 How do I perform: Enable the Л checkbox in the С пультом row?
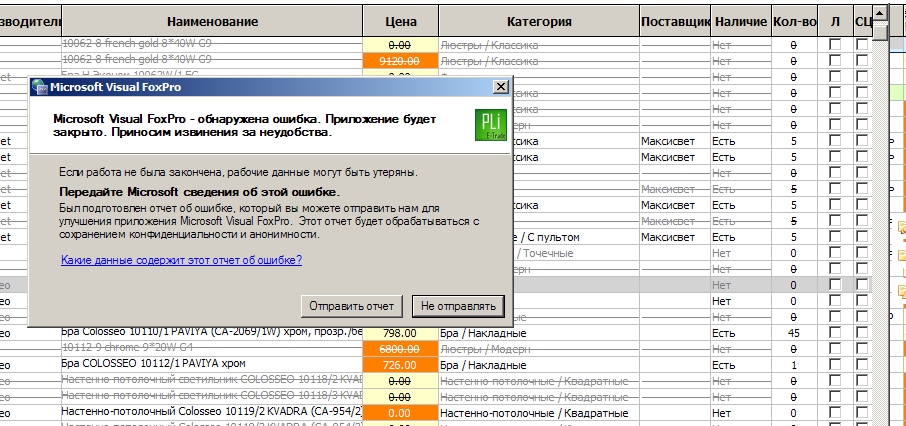[835, 237]
